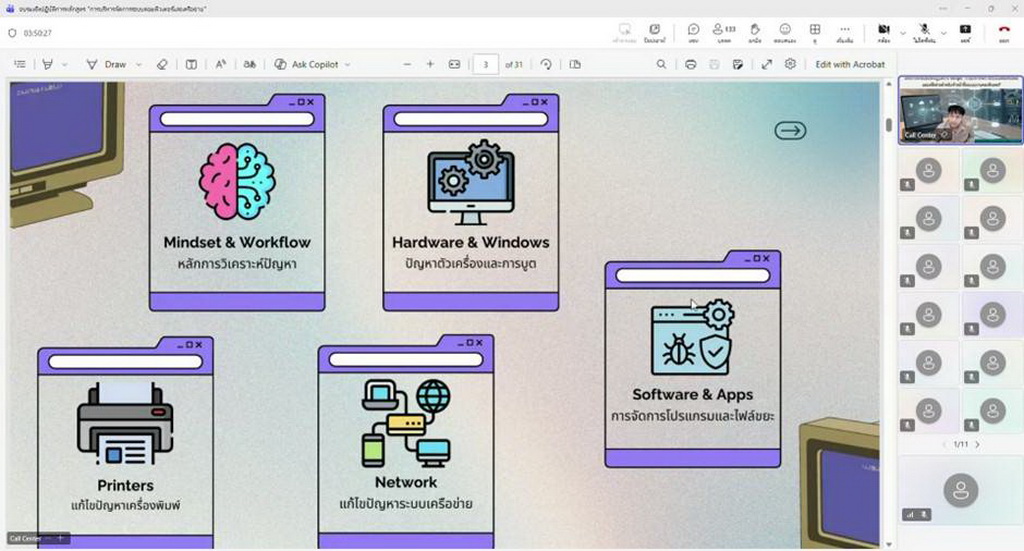Expand the Ask Copilot dropdown arrow
This screenshot has width=1024, height=551.
coord(348,64)
